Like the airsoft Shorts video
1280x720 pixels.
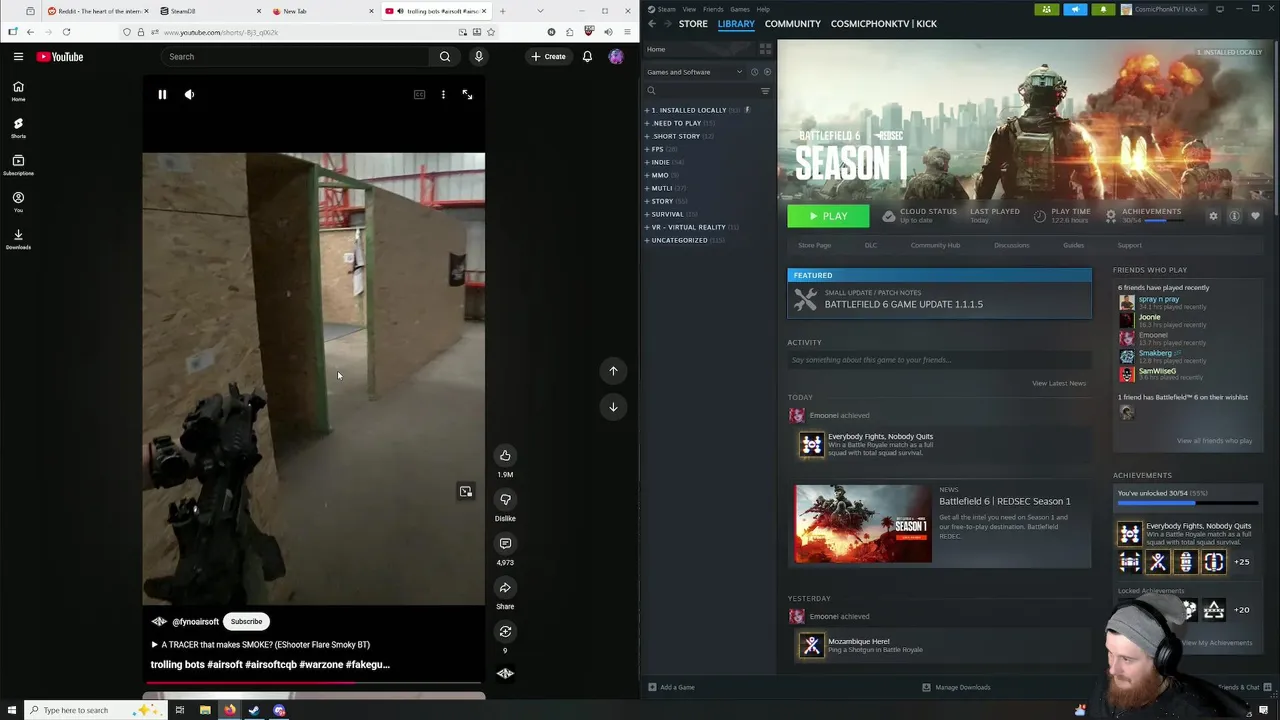pyautogui.click(x=505, y=456)
